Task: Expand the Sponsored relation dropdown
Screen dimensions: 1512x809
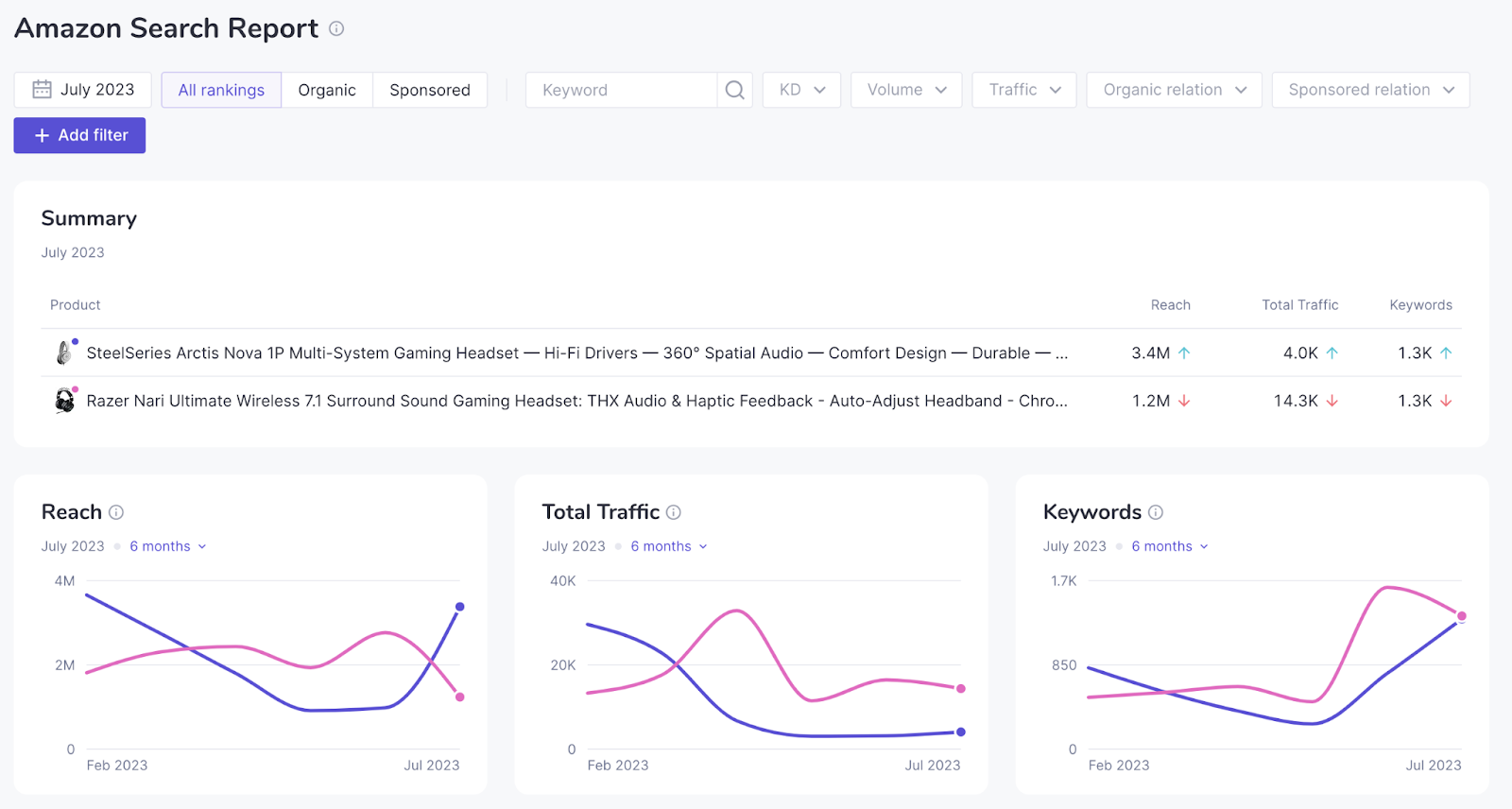Action: coord(1370,90)
